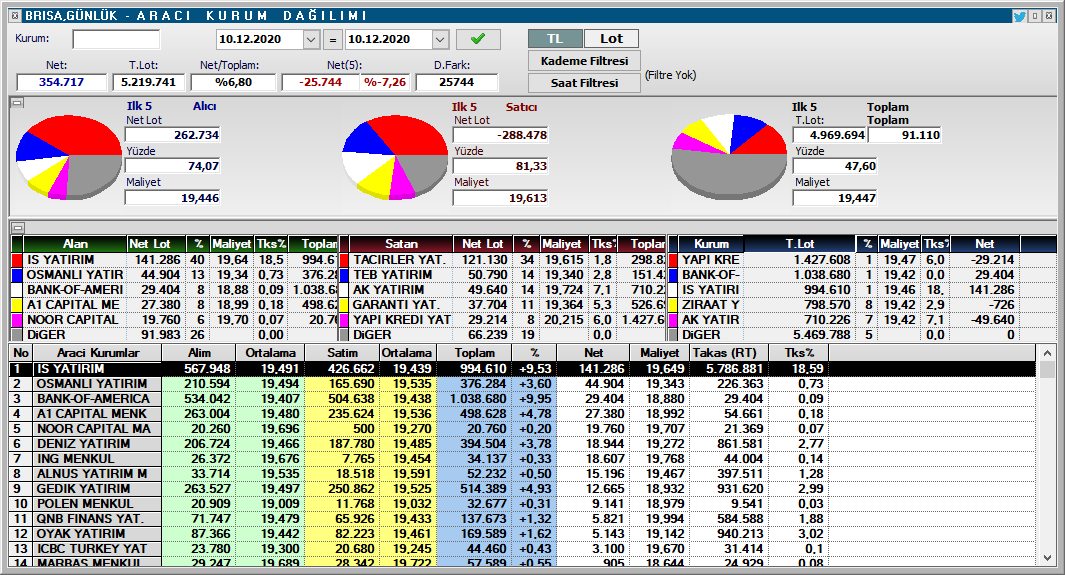
Task: Focus the Kurum input field
Action: click(x=116, y=39)
